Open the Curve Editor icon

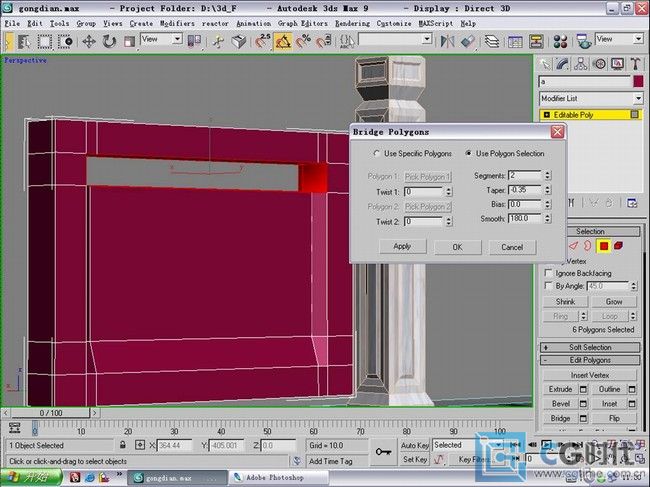pyautogui.click(x=515, y=41)
